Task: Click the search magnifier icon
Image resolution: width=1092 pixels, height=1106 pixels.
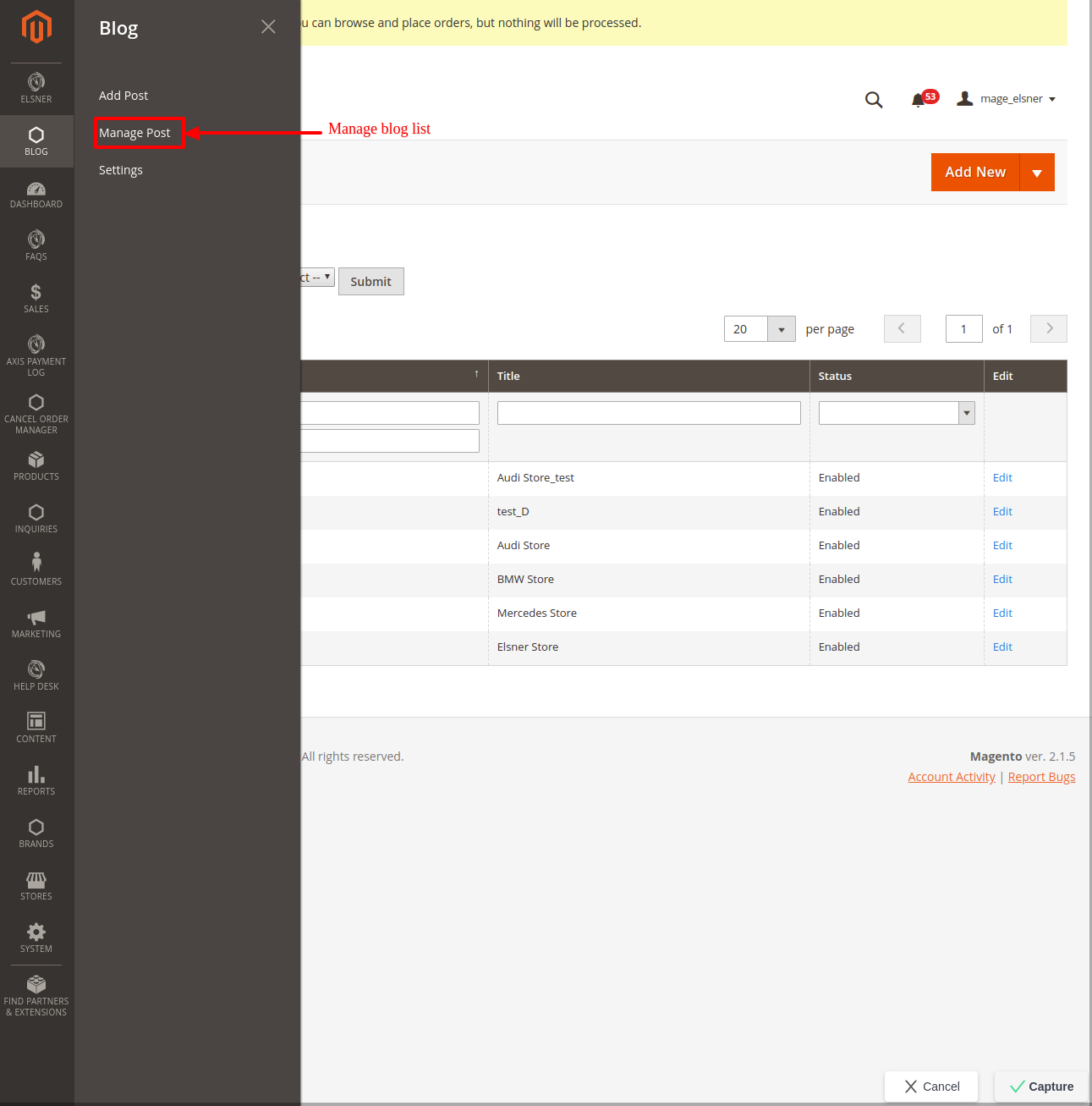Action: 874,100
